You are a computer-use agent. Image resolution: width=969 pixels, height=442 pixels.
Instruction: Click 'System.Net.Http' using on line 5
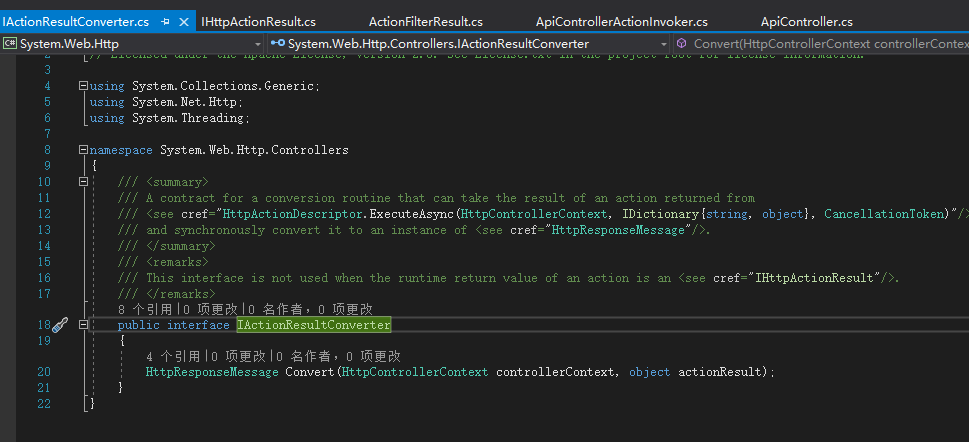(185, 102)
